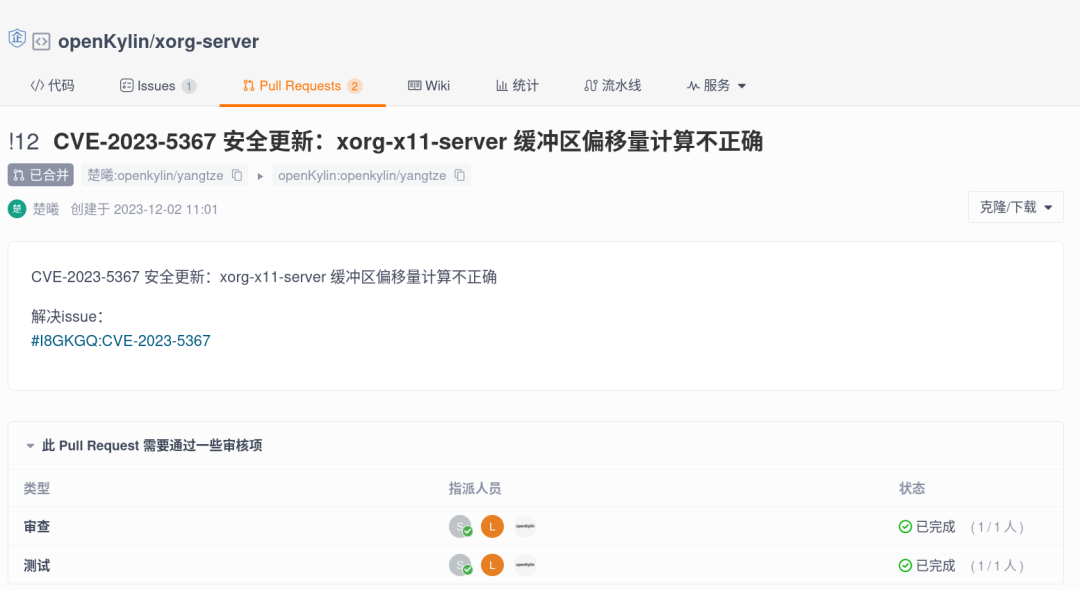Viewport: 1080px width, 590px height.
Task: Go to the 流水线 tab
Action: coord(612,86)
